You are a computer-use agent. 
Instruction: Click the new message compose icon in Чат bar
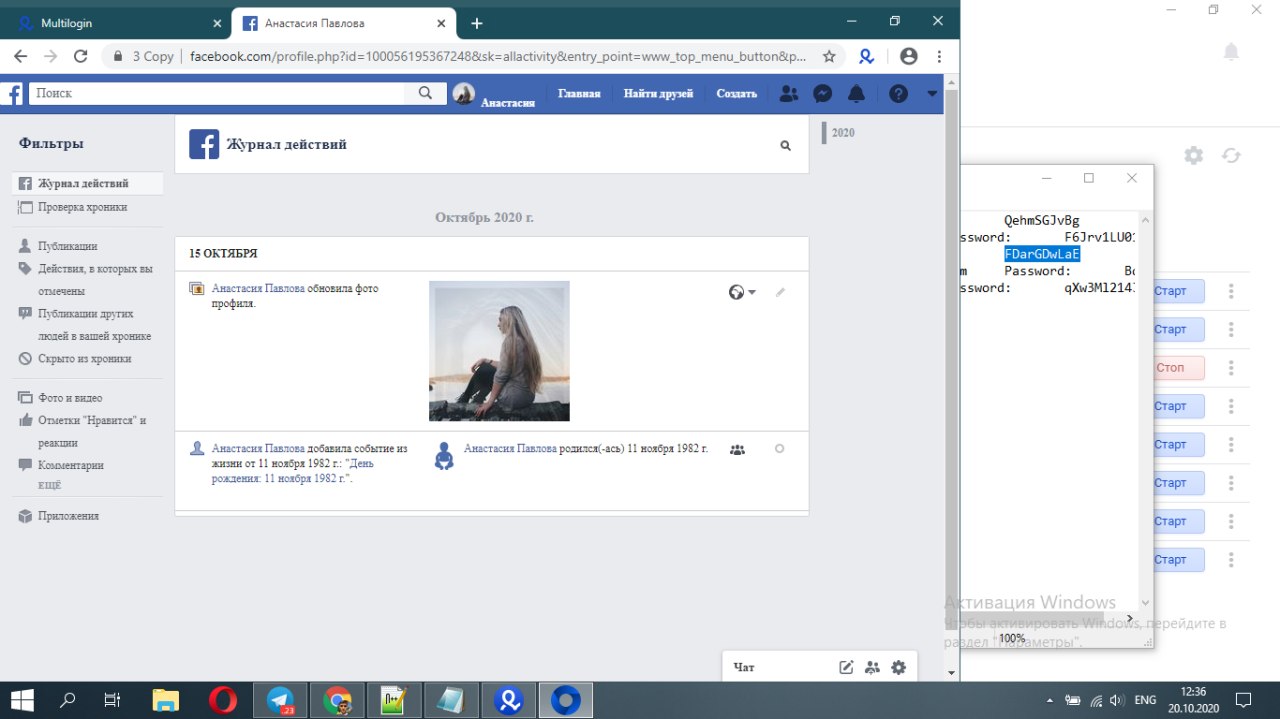(846, 667)
